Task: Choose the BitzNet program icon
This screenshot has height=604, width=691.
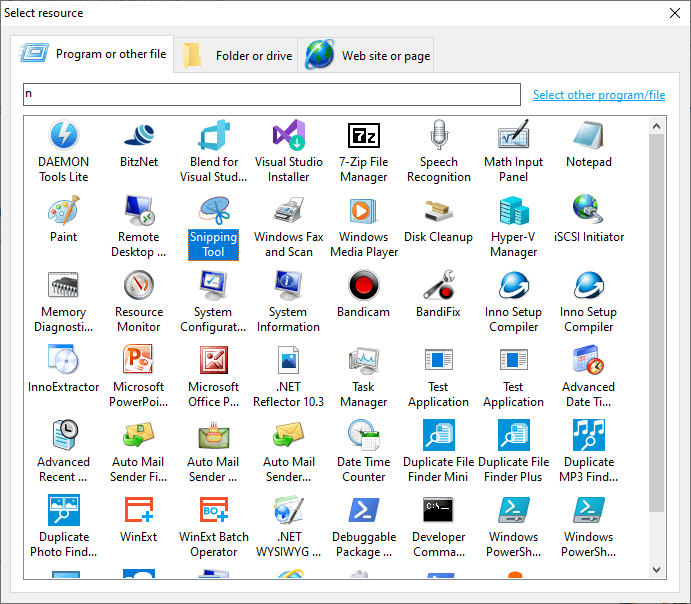Action: (139, 135)
